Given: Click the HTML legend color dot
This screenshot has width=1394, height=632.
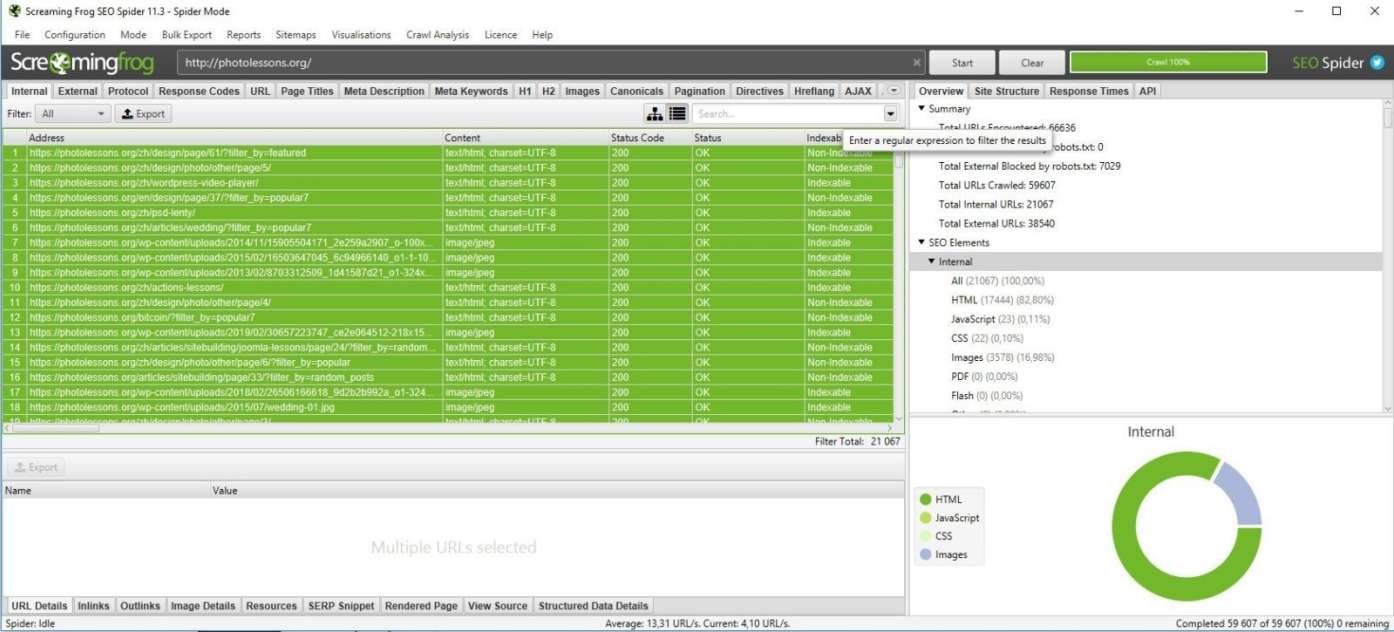Looking at the screenshot, I should pos(925,499).
